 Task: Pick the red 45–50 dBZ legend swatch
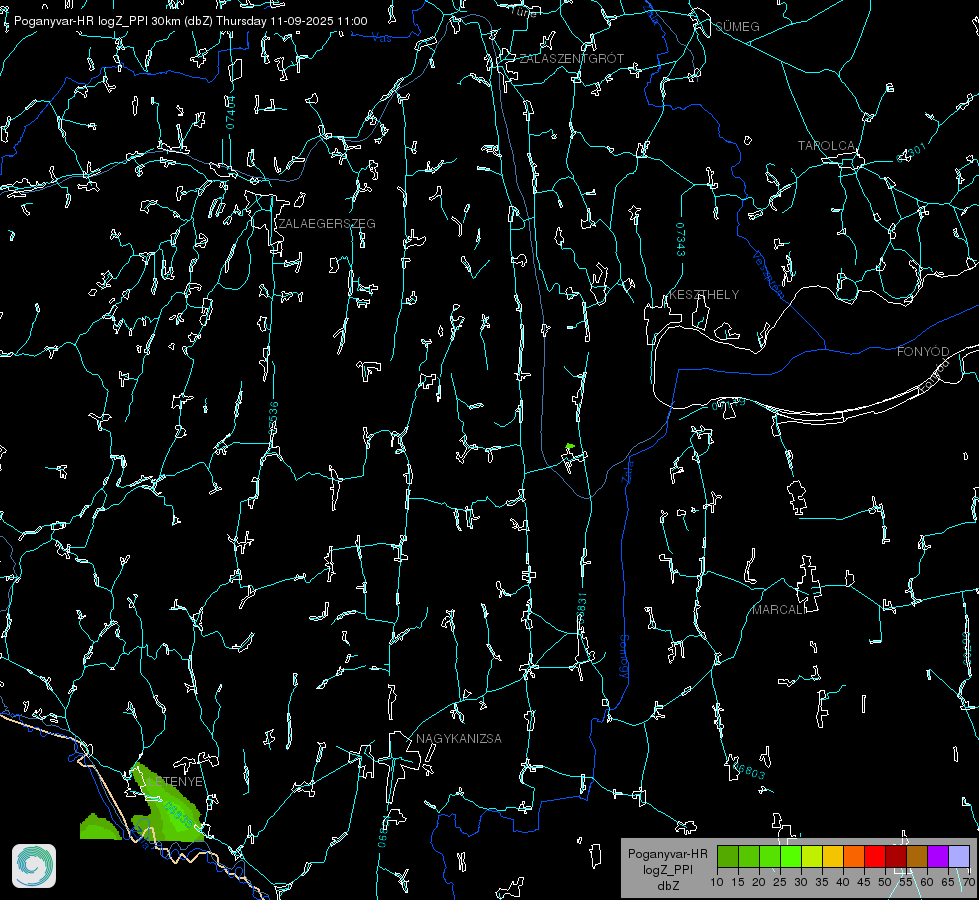875,856
